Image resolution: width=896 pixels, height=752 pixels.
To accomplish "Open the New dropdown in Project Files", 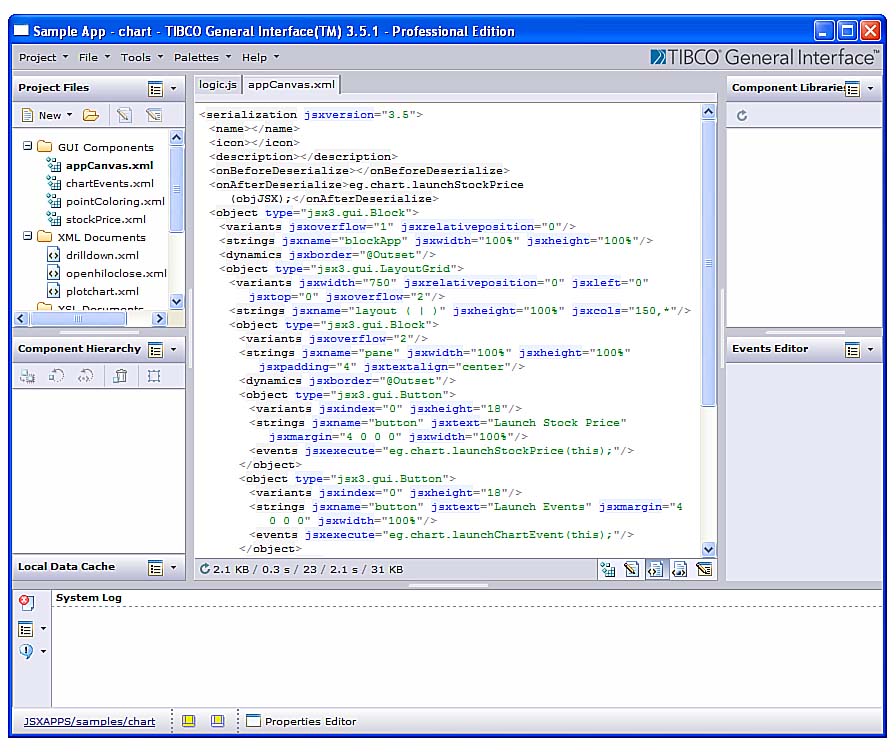I will click(48, 115).
